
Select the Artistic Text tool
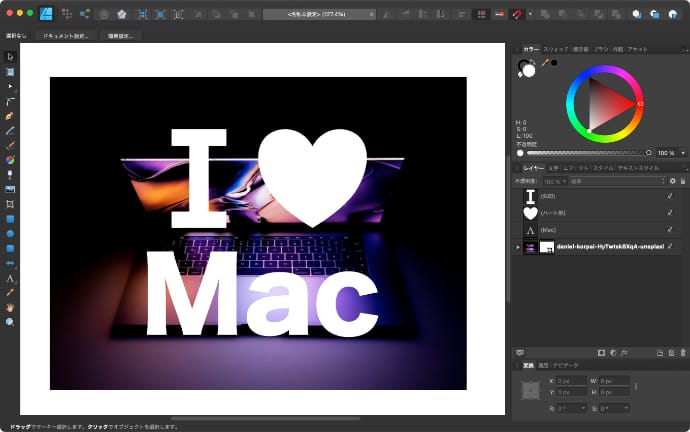point(10,278)
